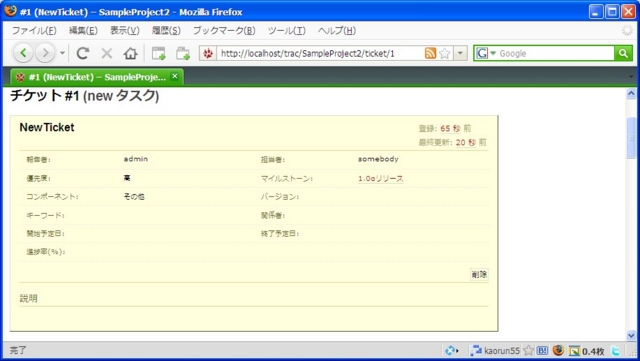Image resolution: width=640 pixels, height=361 pixels.
Task: Click the 説明 description label
Action: click(29, 299)
